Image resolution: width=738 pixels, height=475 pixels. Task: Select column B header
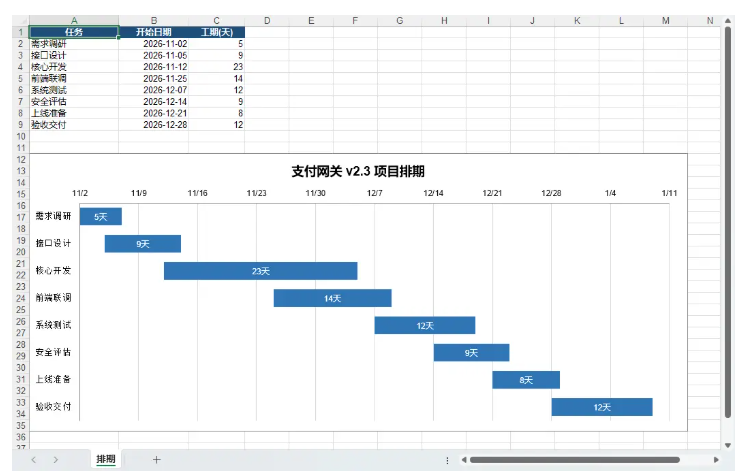tap(153, 21)
